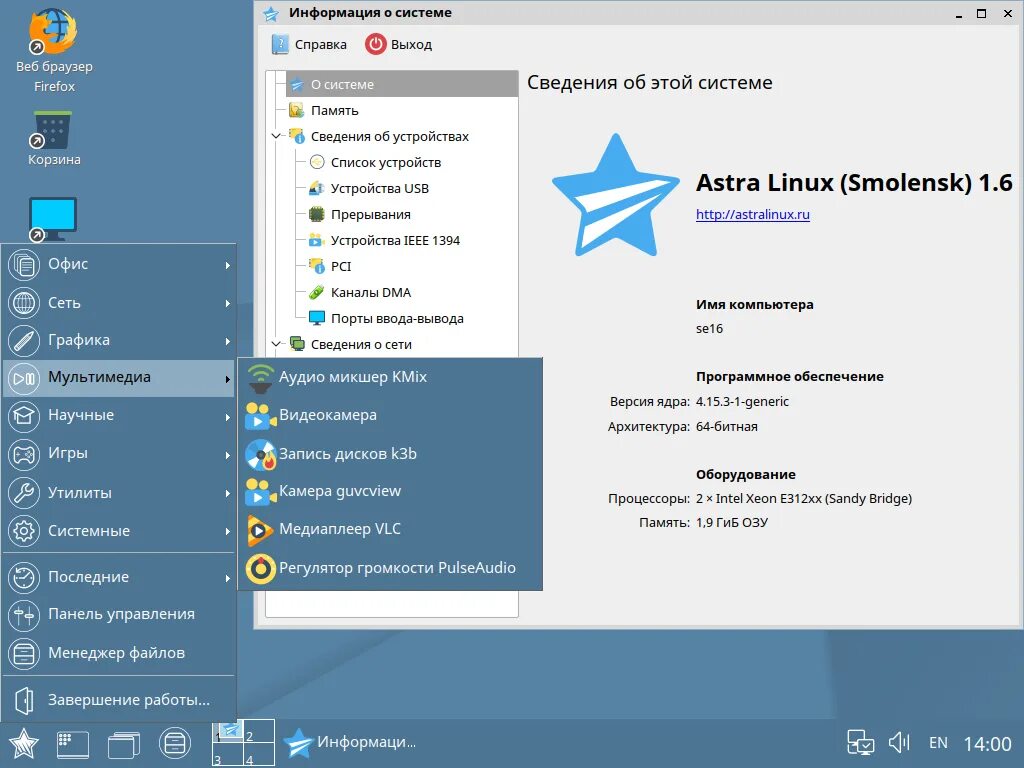1024x768 pixels.
Task: Open the Утилиты menu category
Action: click(119, 492)
